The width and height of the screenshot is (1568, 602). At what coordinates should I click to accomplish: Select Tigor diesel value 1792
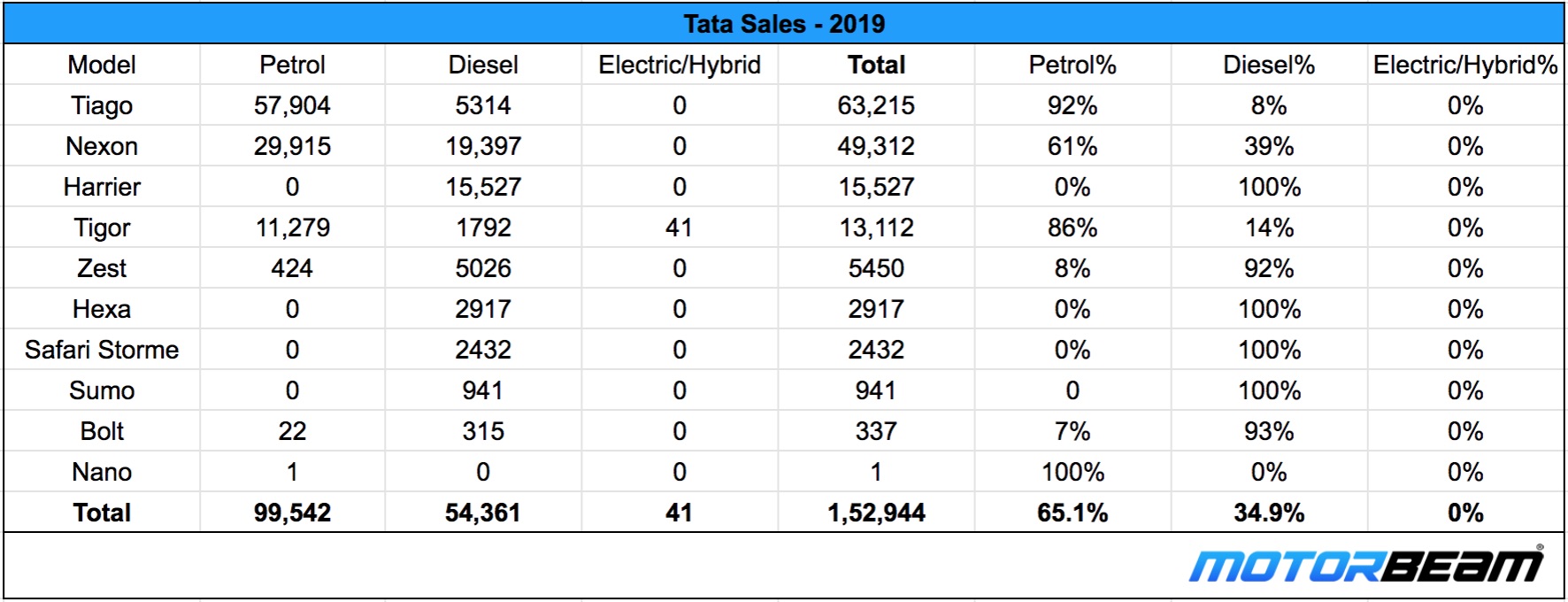pos(483,228)
